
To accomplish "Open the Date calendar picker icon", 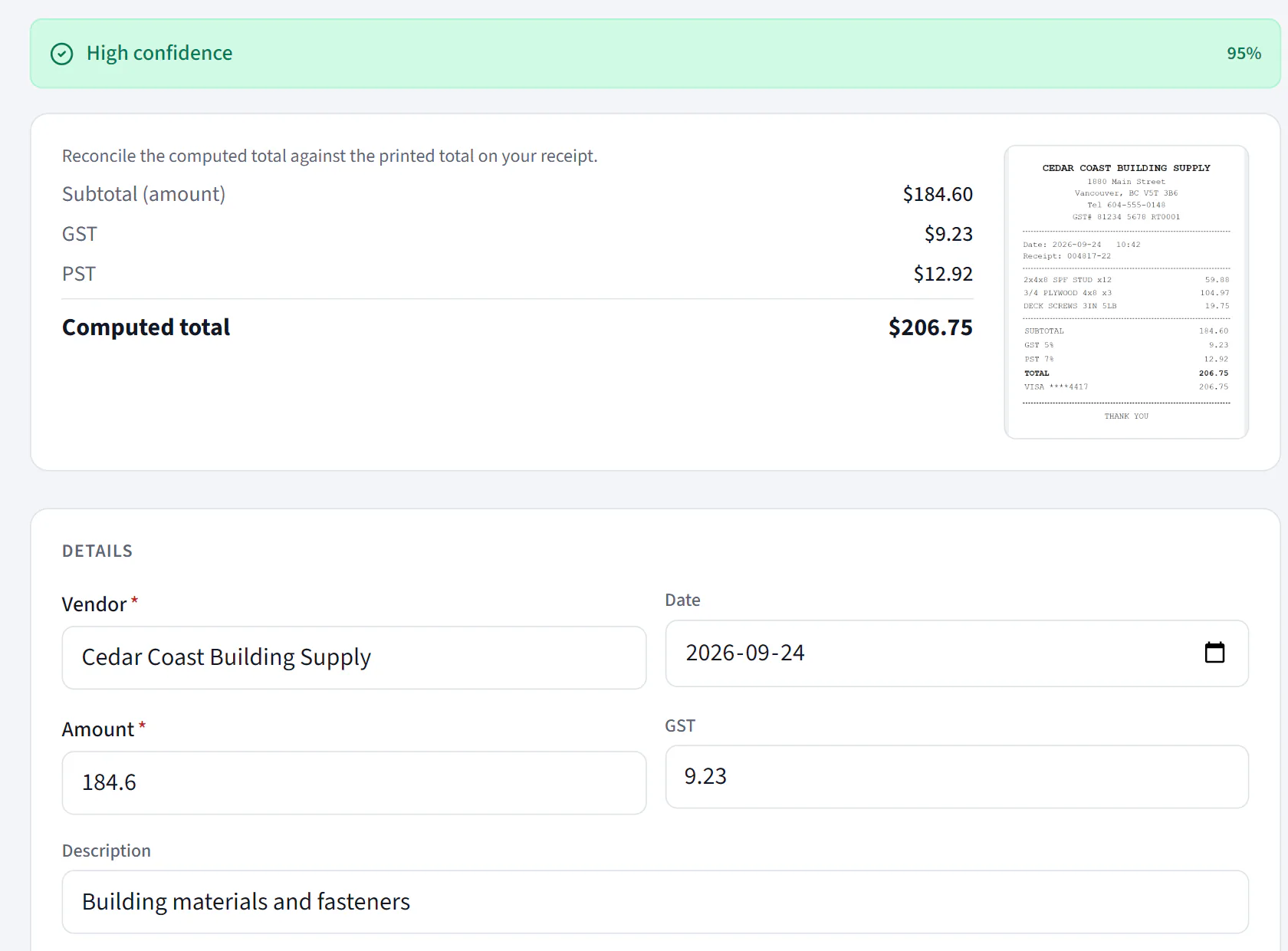I will click(x=1214, y=653).
